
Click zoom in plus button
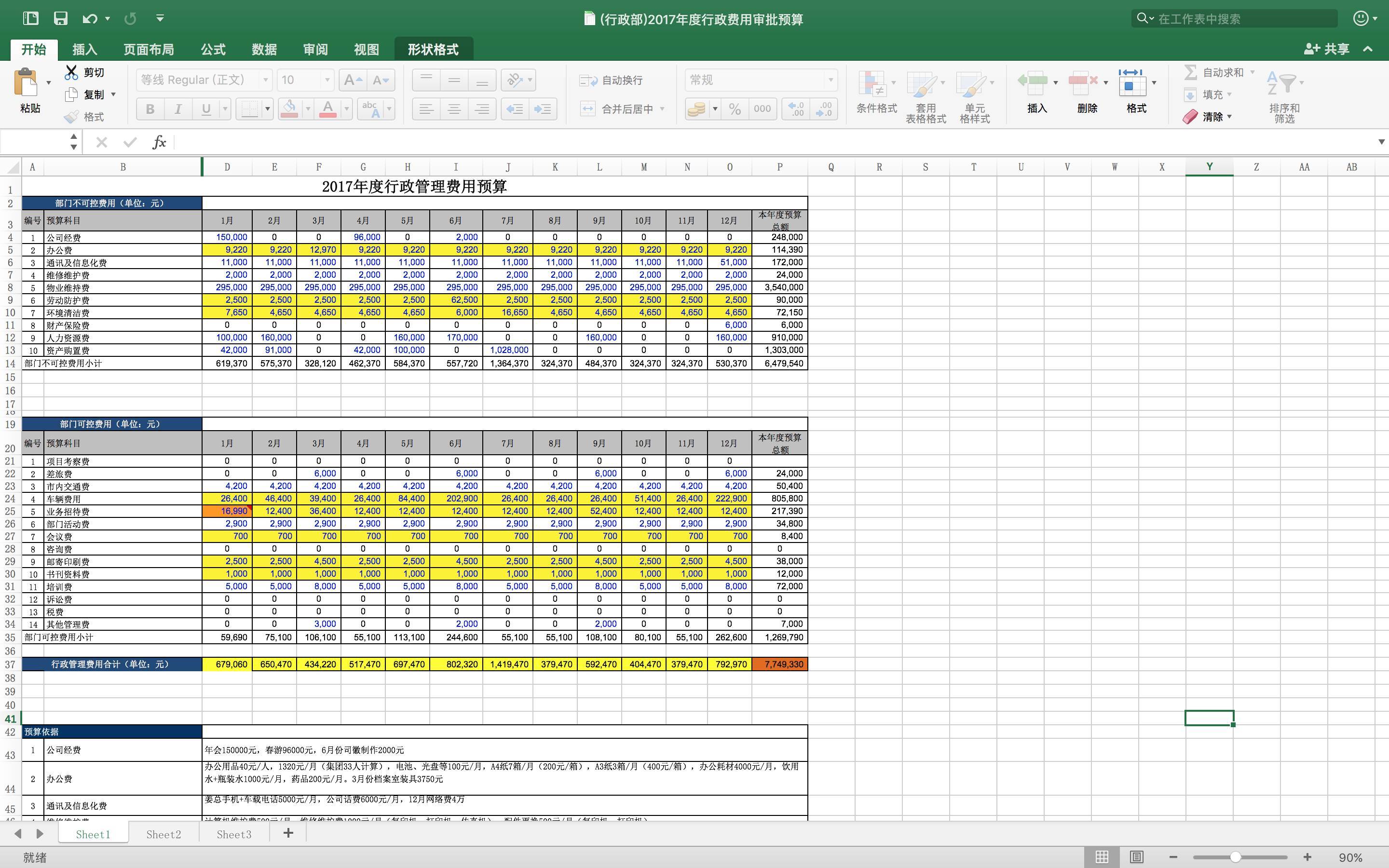pyautogui.click(x=1307, y=857)
